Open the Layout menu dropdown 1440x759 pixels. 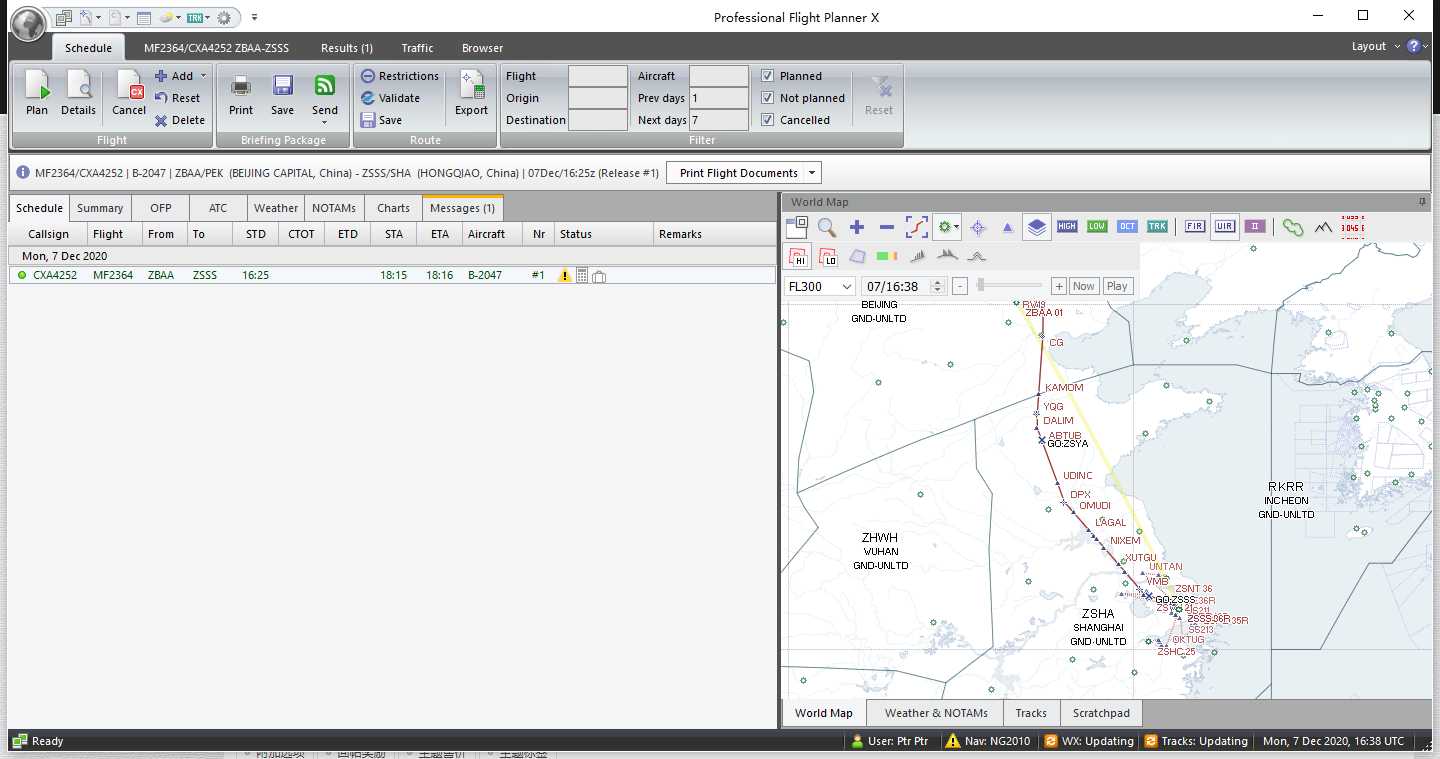(x=1374, y=46)
